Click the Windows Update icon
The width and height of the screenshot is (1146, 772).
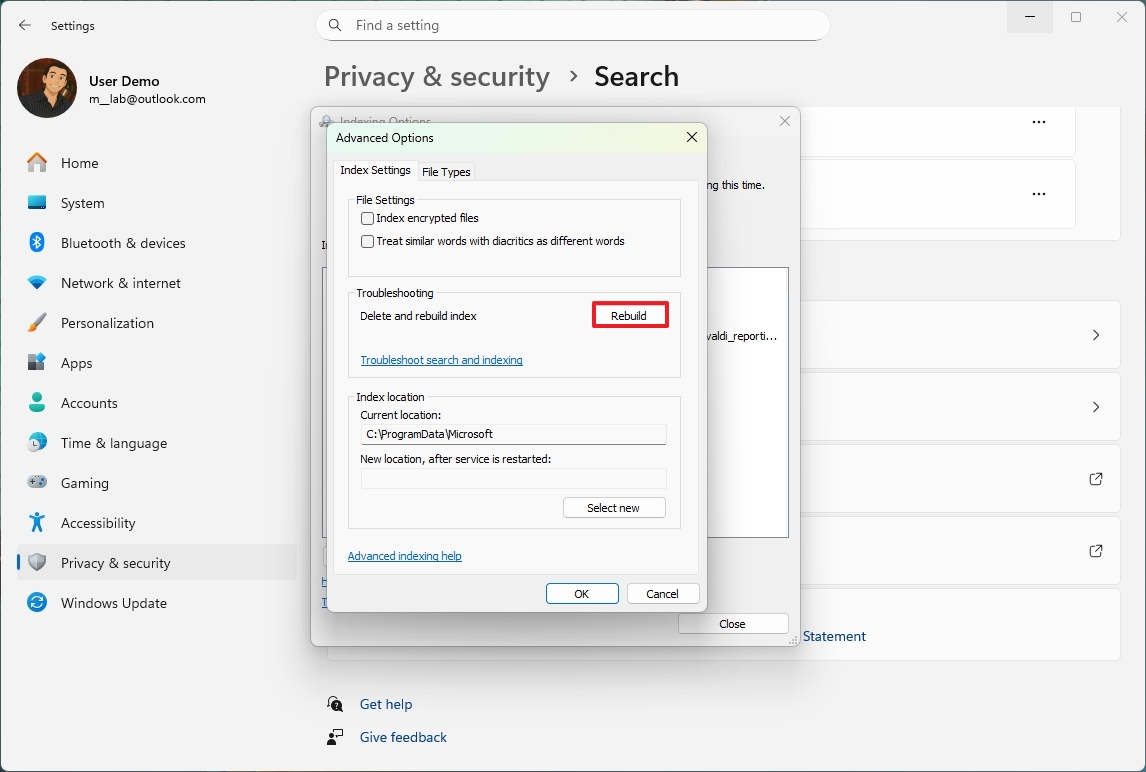click(x=37, y=603)
